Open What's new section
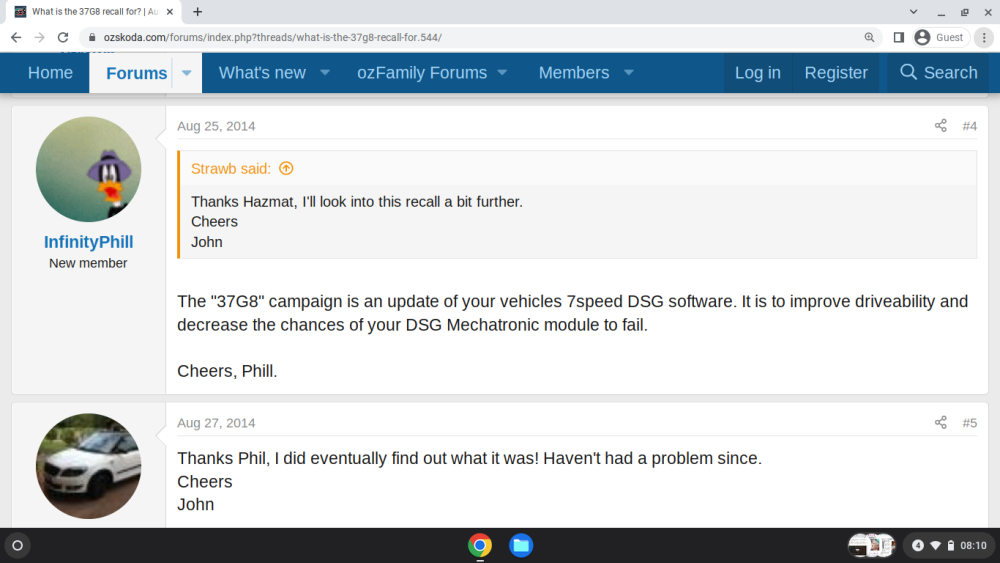This screenshot has height=563, width=1000. [262, 73]
